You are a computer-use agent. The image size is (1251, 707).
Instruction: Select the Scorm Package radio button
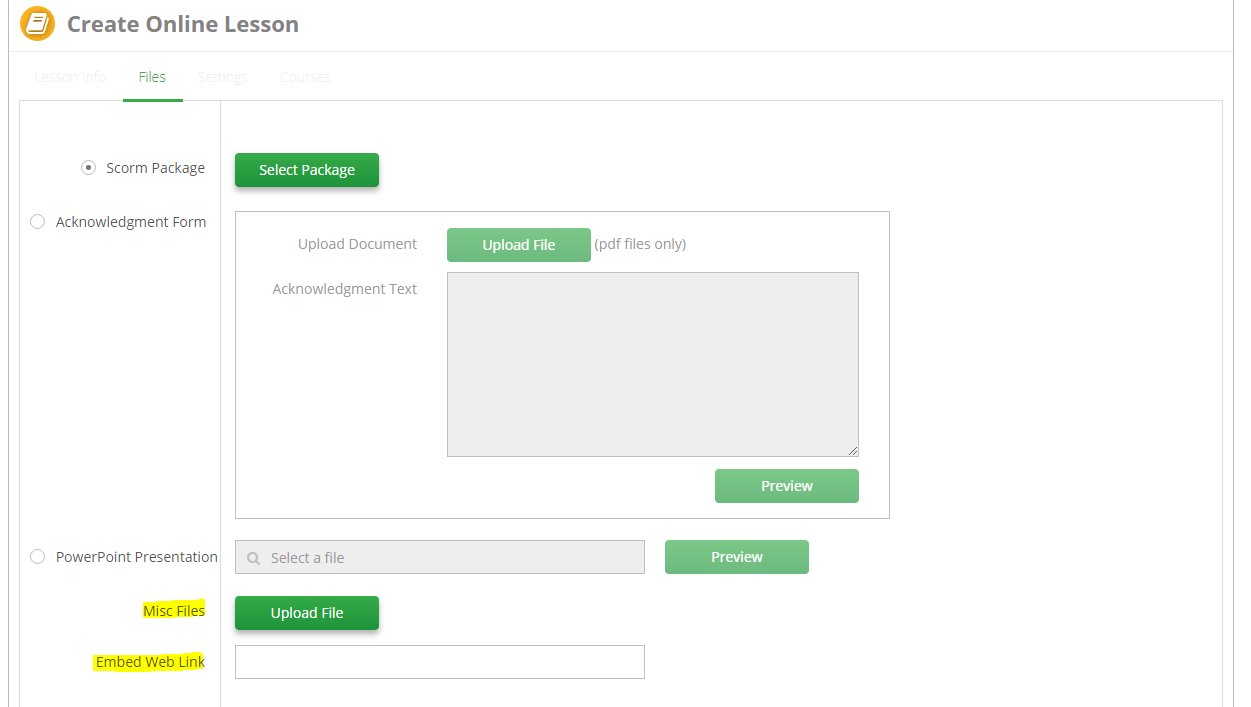click(x=88, y=167)
